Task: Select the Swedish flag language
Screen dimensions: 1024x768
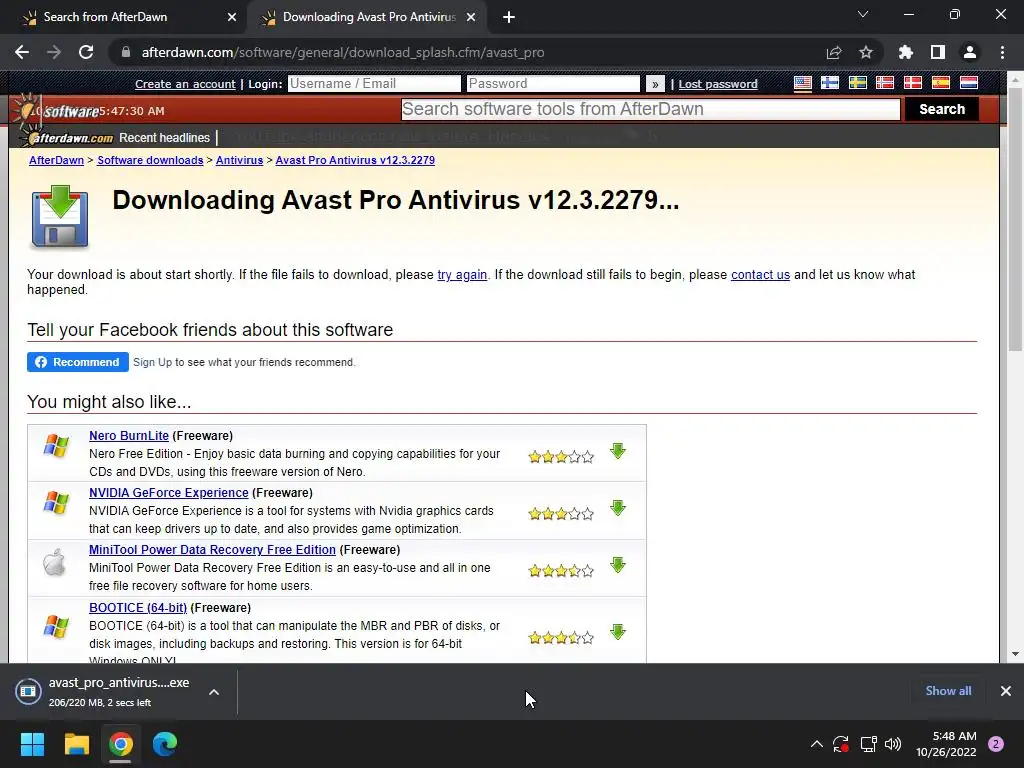Action: [x=857, y=83]
